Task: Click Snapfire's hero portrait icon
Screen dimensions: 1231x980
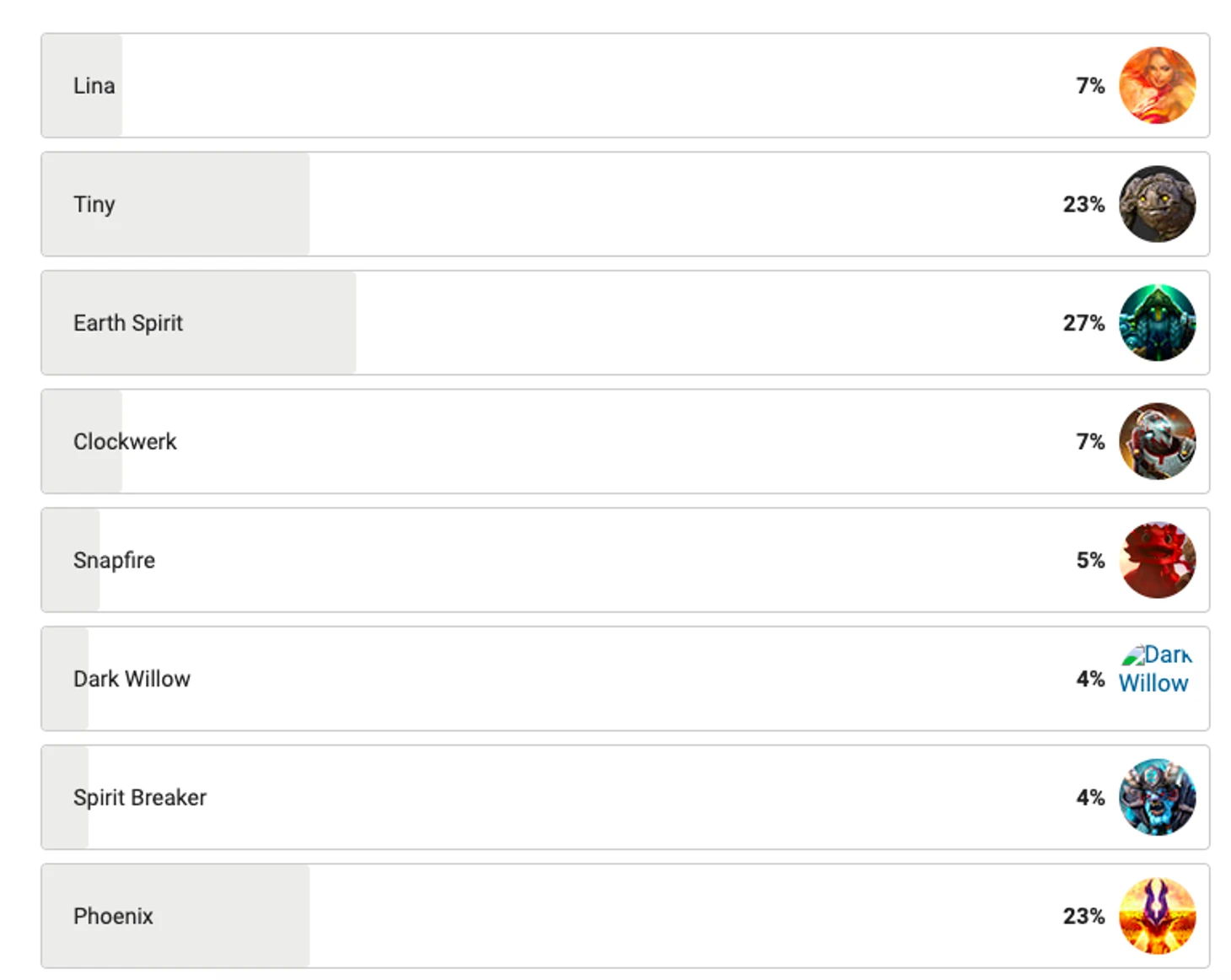Action: click(1157, 560)
